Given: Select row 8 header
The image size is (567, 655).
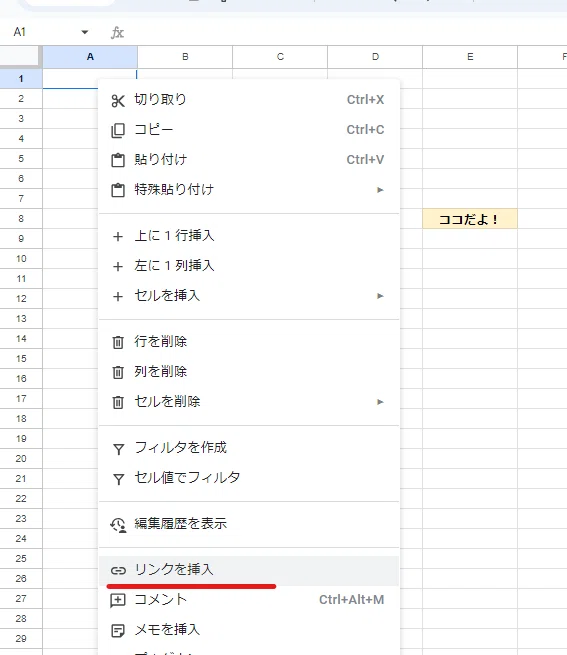Looking at the screenshot, I should pyautogui.click(x=21, y=218).
